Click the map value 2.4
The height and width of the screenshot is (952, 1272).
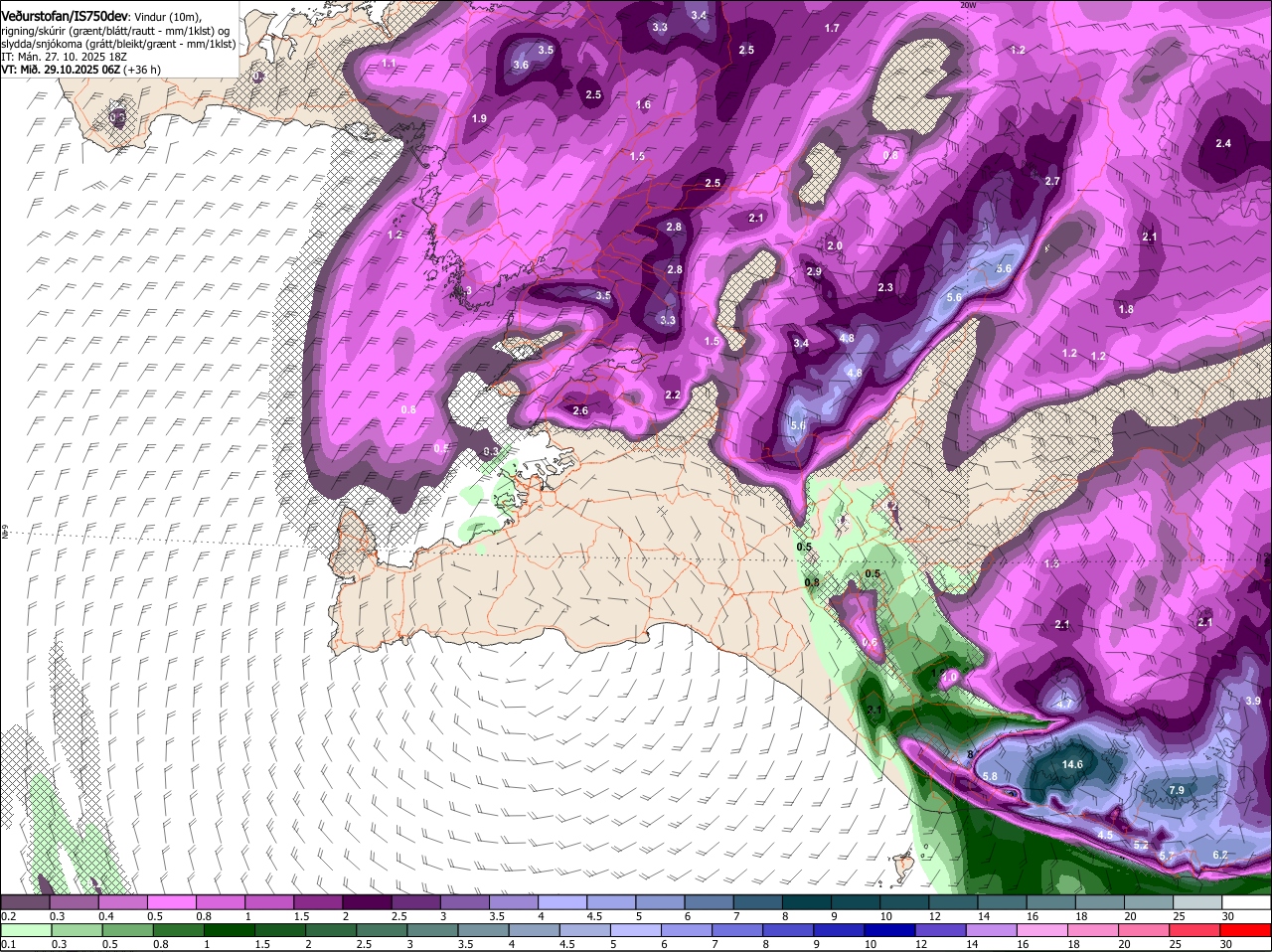coord(1222,143)
